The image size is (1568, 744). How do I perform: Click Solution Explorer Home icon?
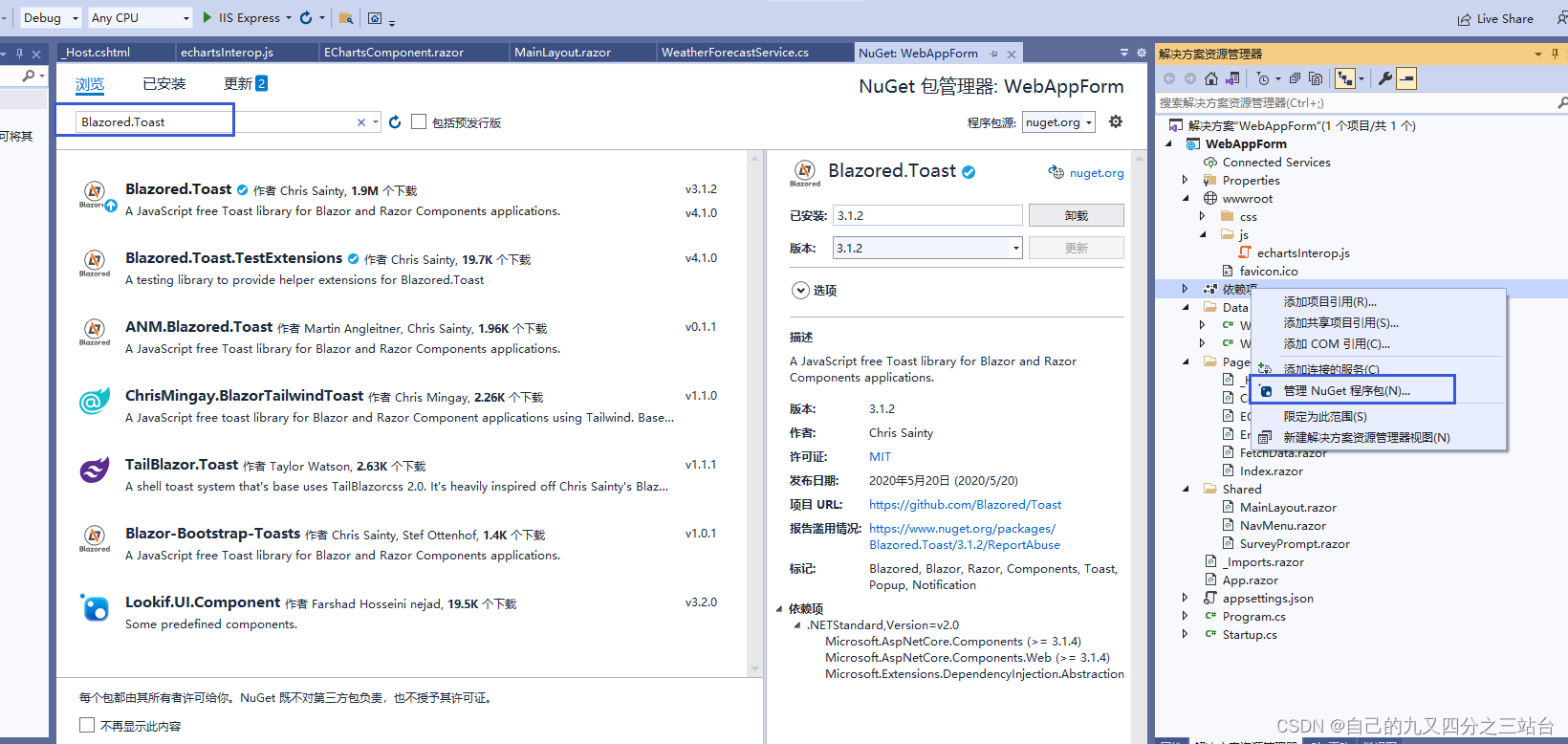pos(1211,78)
